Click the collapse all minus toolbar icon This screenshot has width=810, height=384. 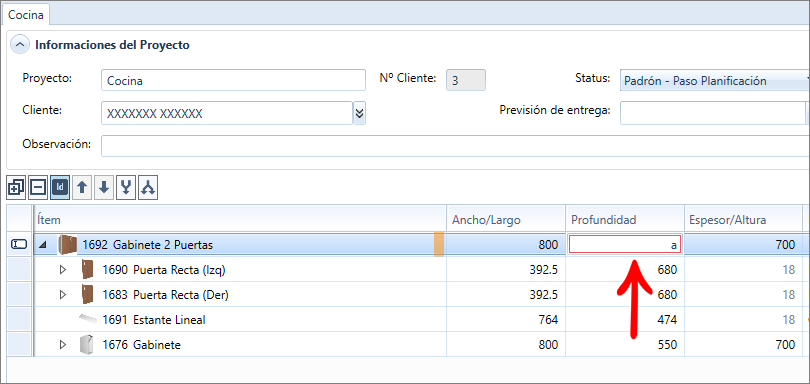tap(38, 187)
